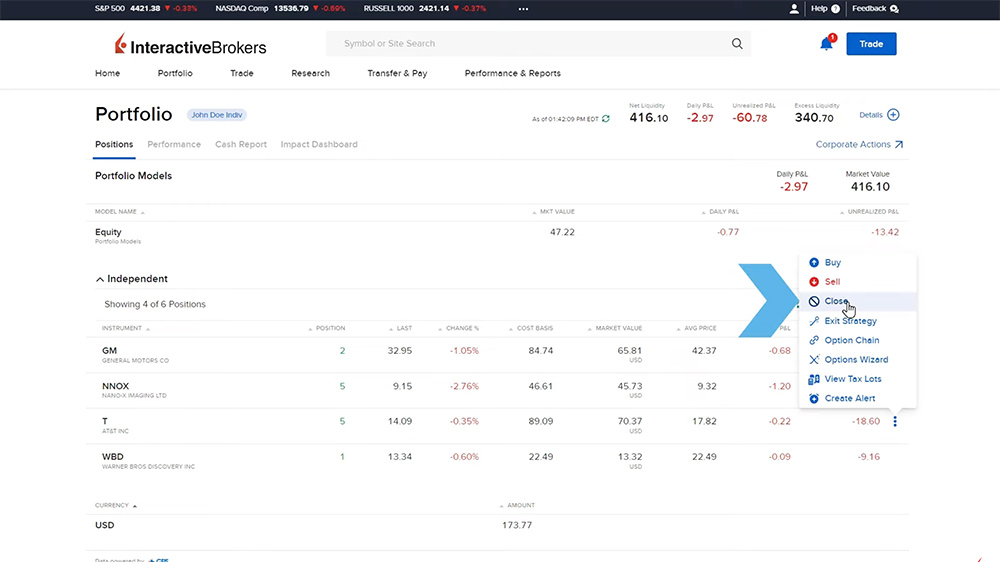1000x562 pixels.
Task: Switch to Impact Dashboard tab
Action: click(319, 144)
